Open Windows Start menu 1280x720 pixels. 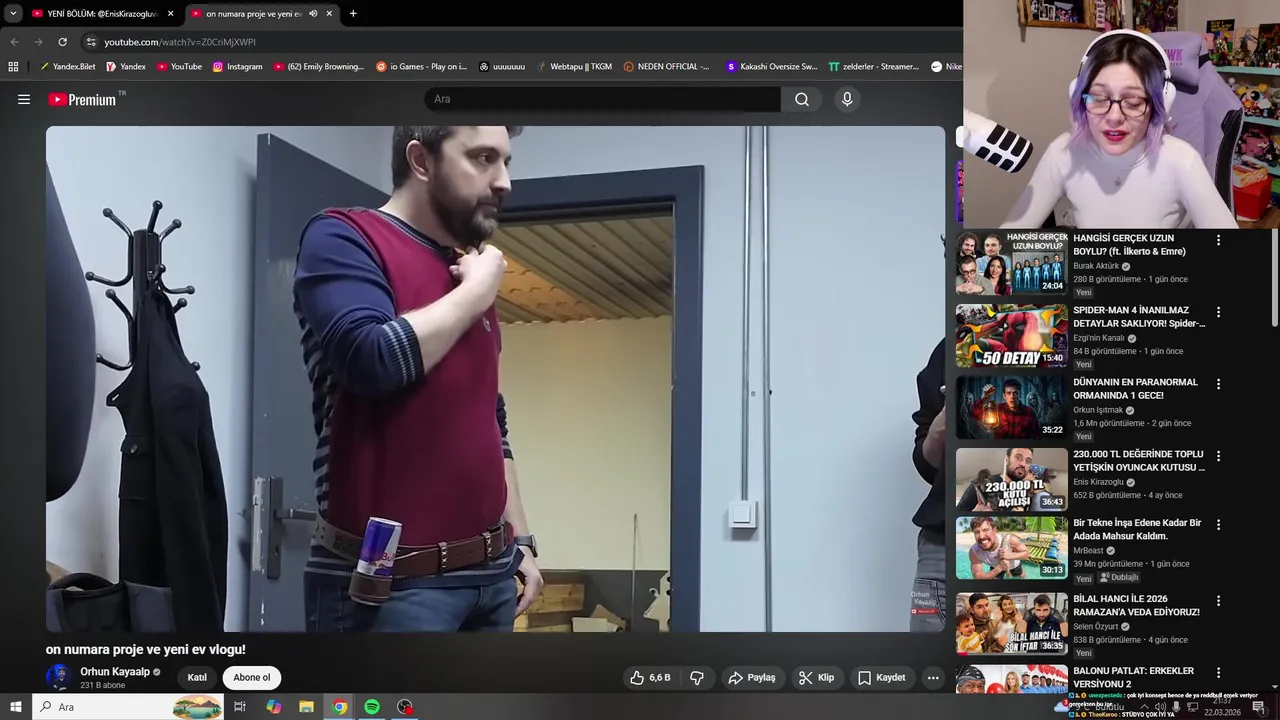[x=15, y=707]
